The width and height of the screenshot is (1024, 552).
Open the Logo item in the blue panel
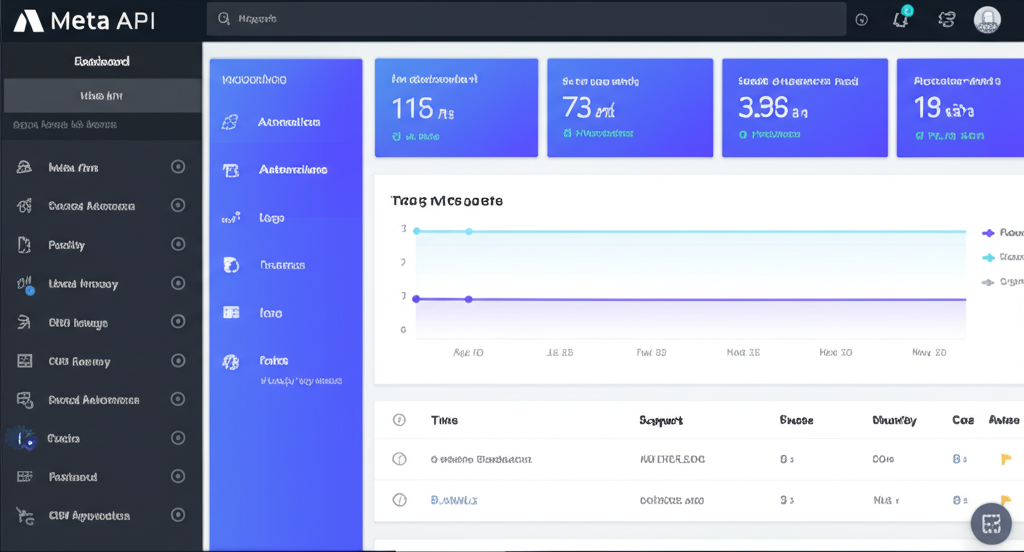270,217
